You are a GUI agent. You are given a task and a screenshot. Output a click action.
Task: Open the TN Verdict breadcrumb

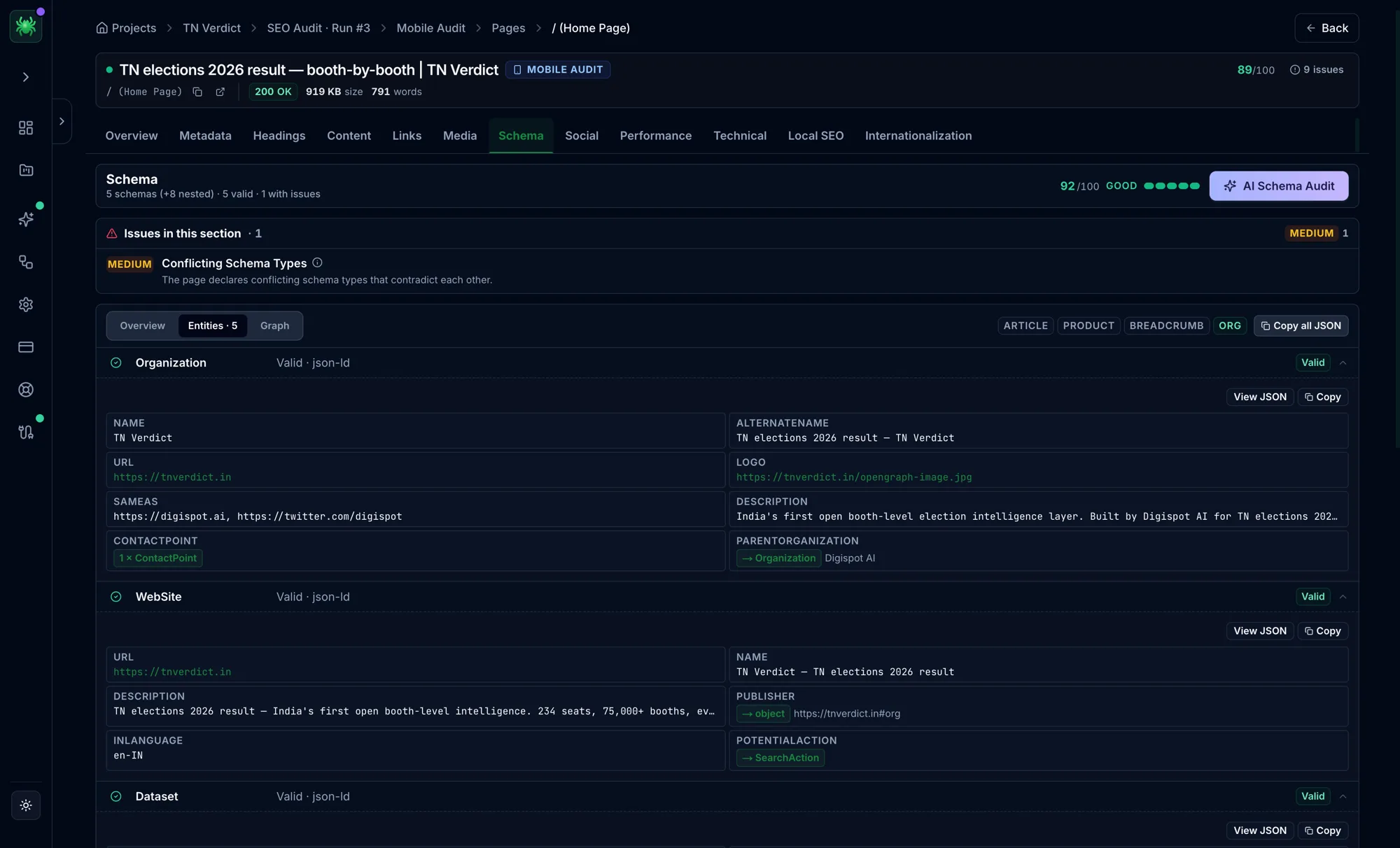(211, 28)
